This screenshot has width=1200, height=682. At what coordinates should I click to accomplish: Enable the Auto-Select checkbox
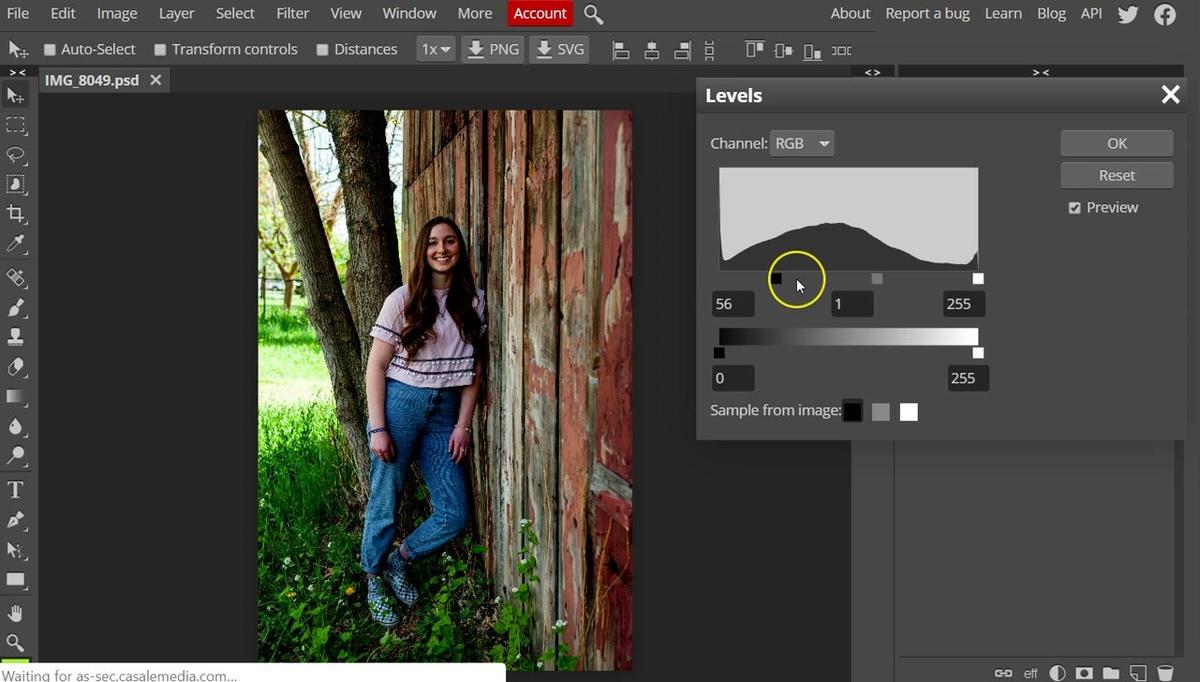click(x=49, y=50)
